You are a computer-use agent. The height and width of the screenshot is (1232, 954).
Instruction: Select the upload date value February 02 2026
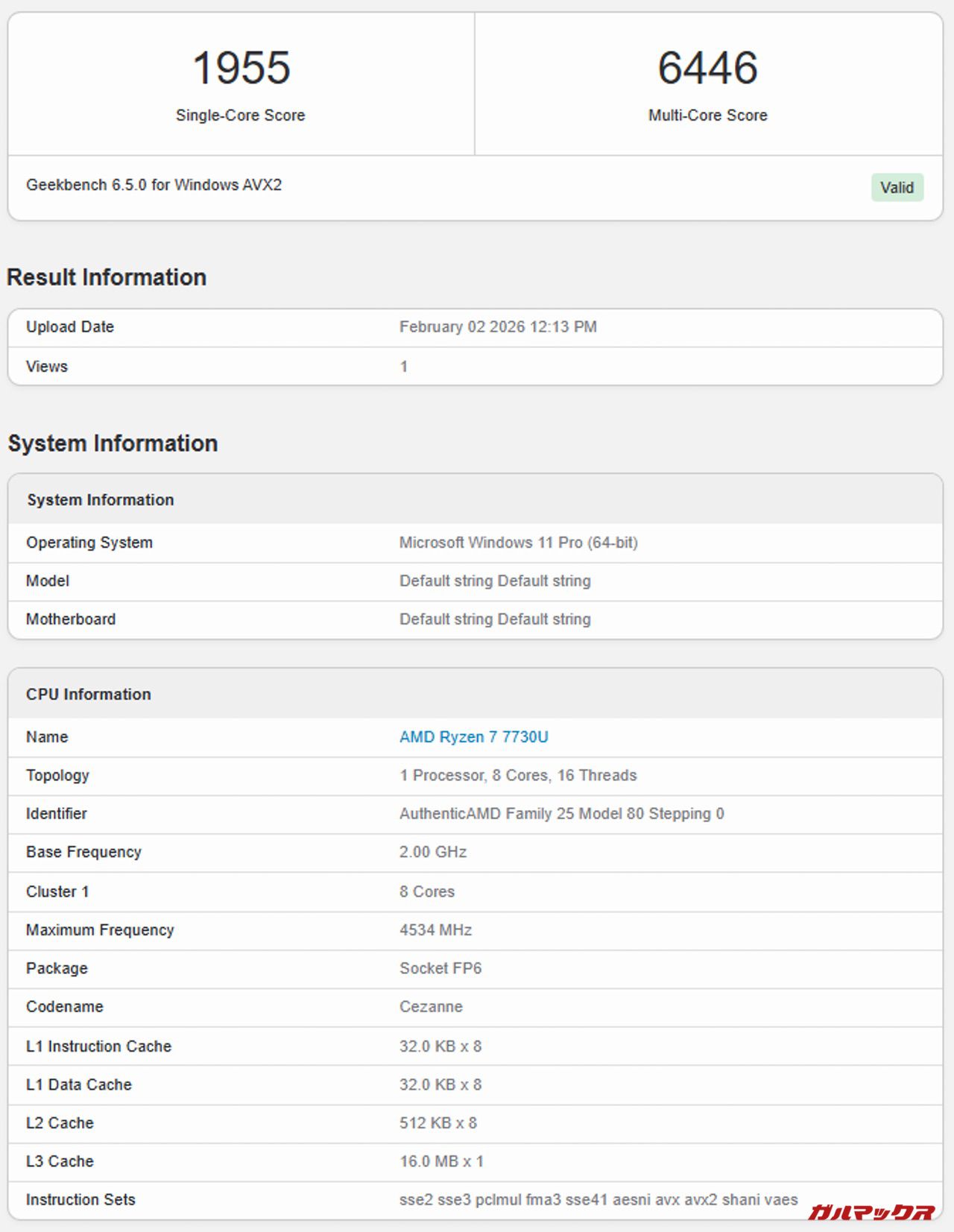click(497, 327)
